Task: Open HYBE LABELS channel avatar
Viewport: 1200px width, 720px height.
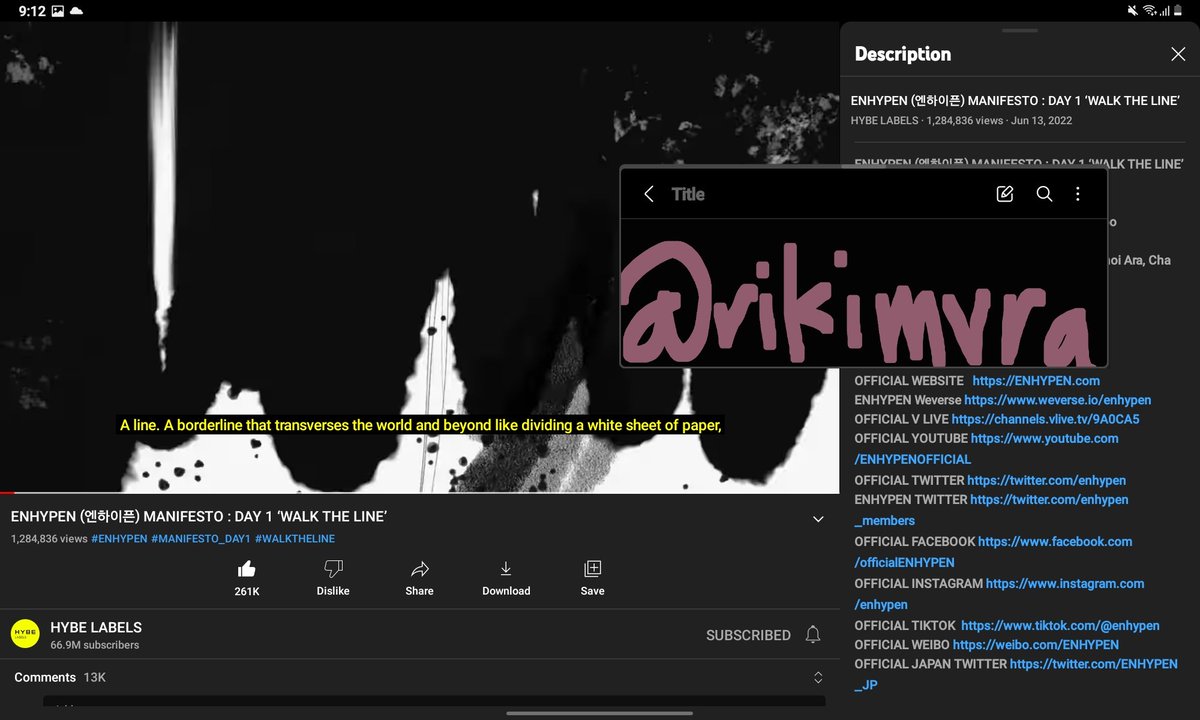Action: coord(25,634)
